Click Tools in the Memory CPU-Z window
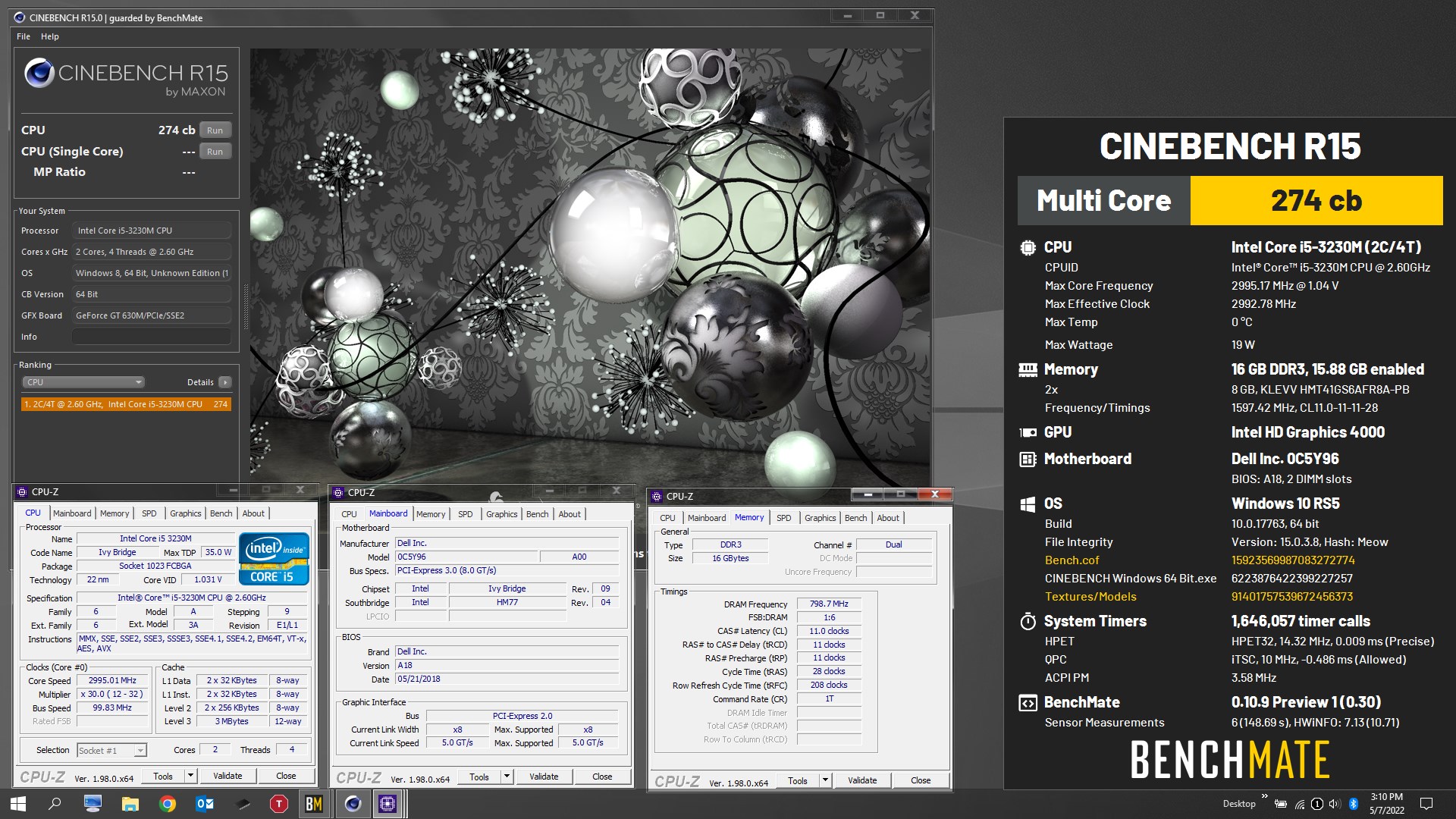1456x819 pixels. click(798, 780)
